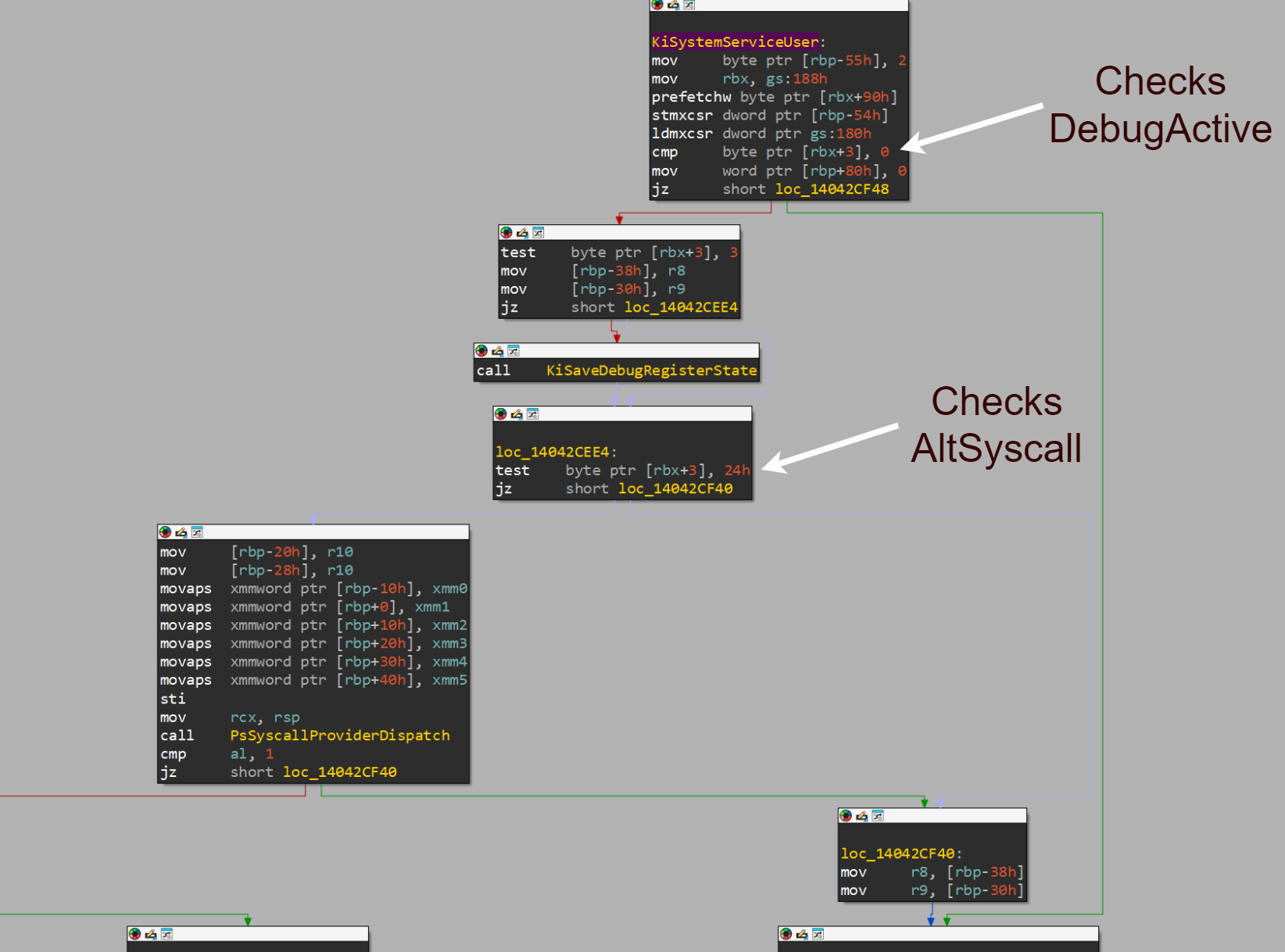Image resolution: width=1285 pixels, height=952 pixels.
Task: Click the group icon on the bottom-right node header
Action: [818, 934]
